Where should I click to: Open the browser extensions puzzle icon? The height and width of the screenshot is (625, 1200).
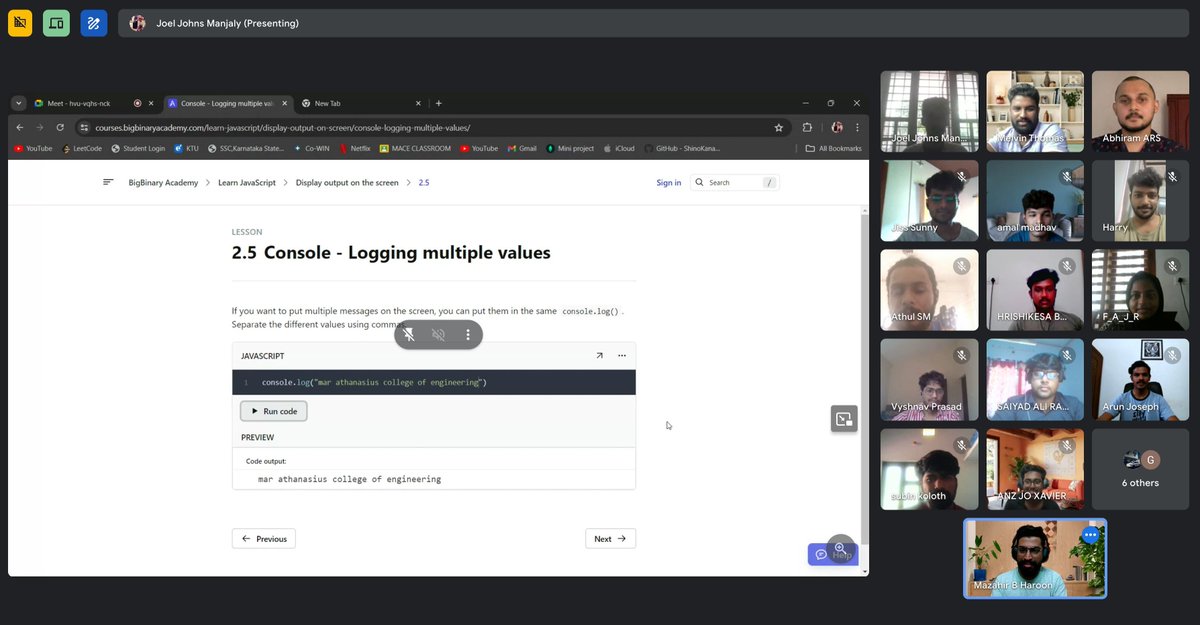[807, 127]
